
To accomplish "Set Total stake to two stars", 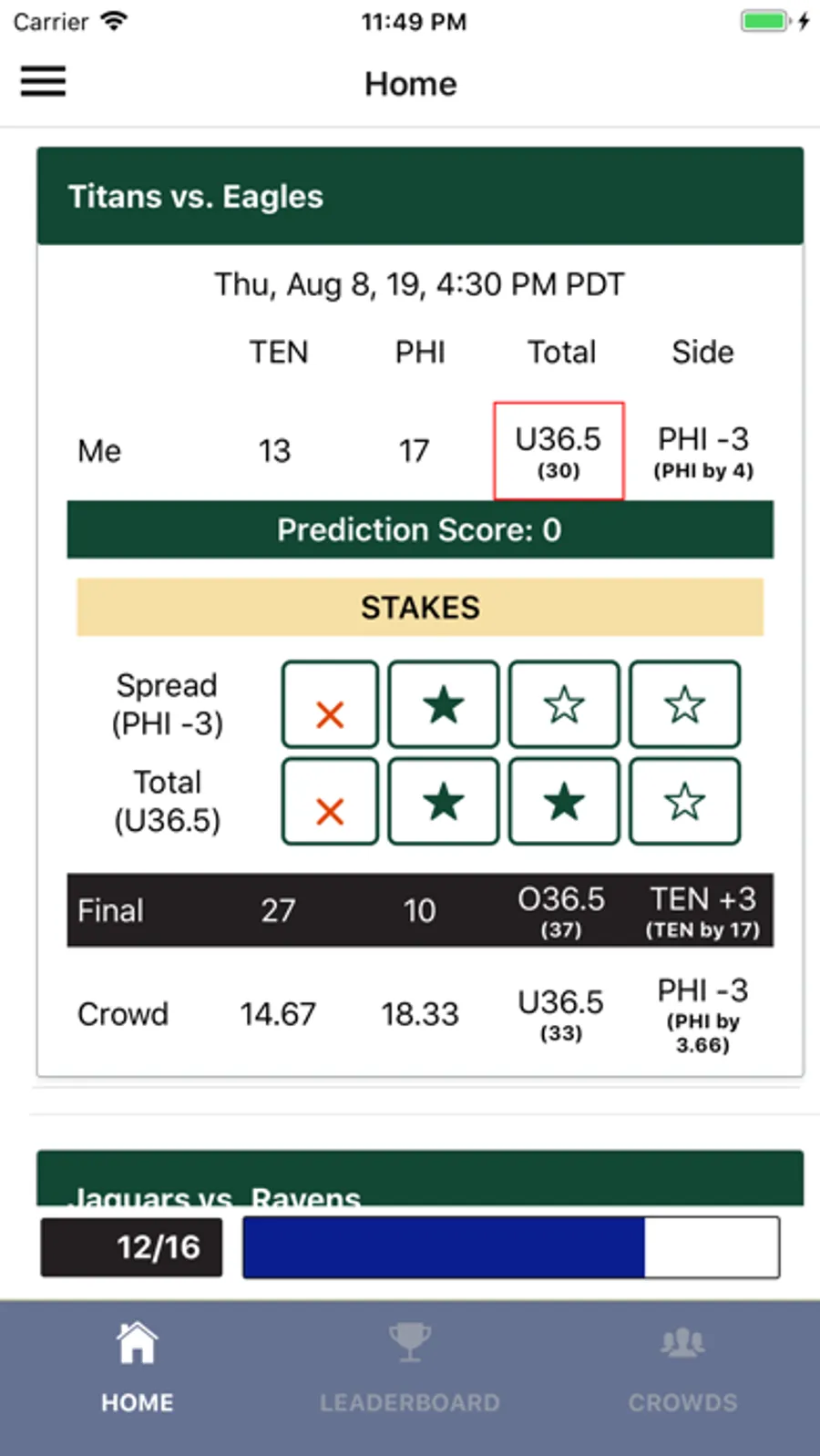I will (564, 803).
